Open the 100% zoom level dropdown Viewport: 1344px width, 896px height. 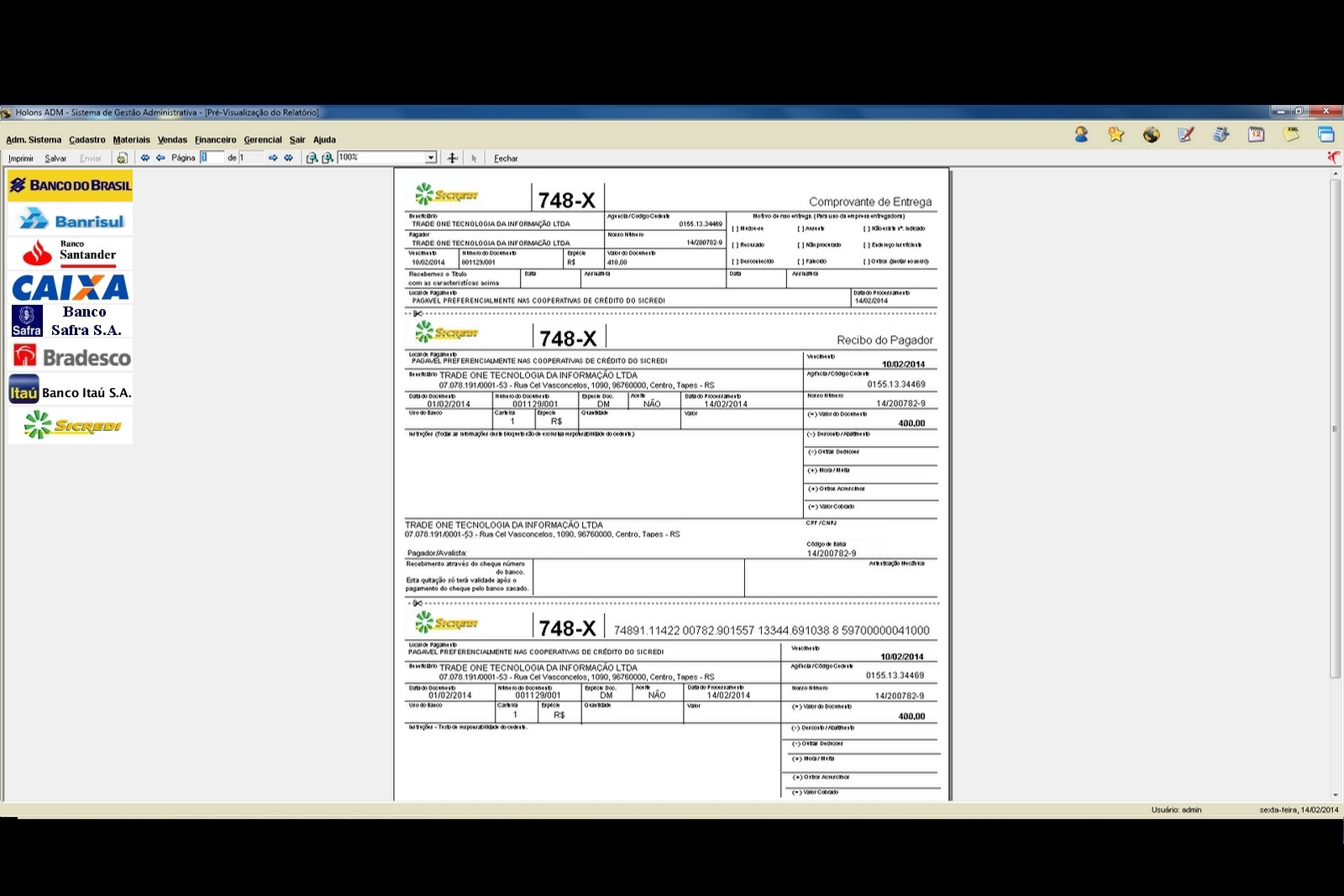[x=430, y=158]
